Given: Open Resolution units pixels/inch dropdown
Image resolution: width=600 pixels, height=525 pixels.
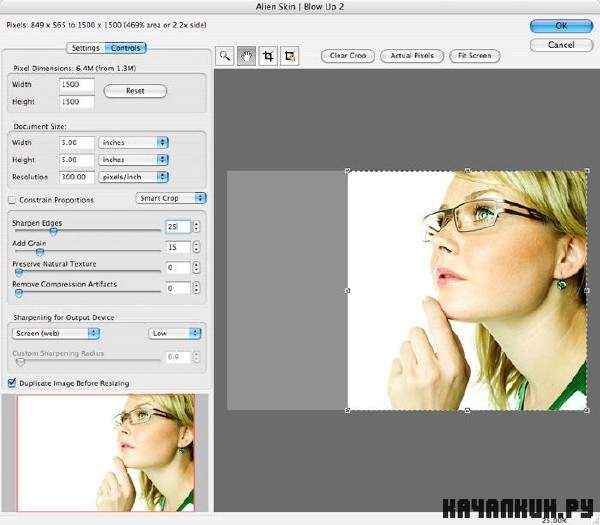Looking at the screenshot, I should tap(133, 177).
